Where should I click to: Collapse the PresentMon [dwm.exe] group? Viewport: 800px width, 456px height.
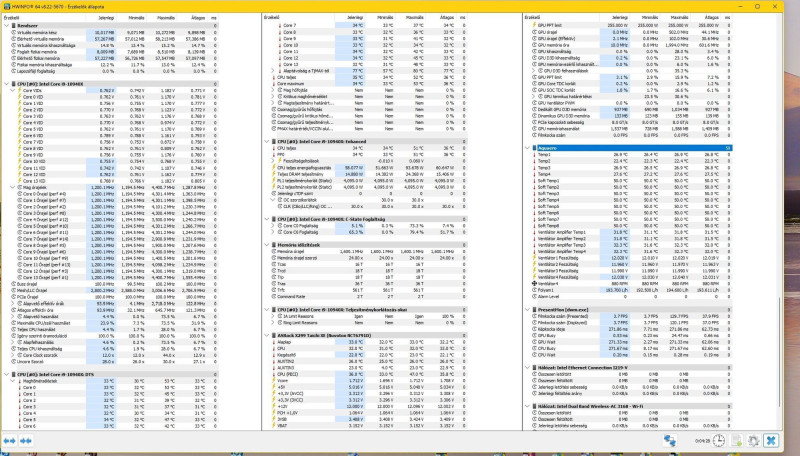(x=527, y=310)
